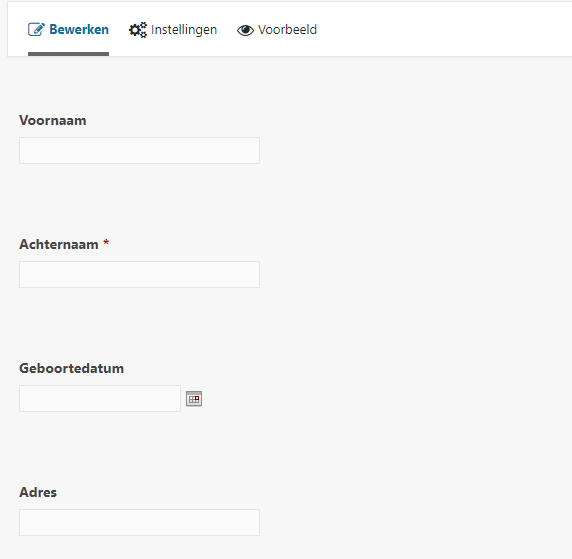Click the gears icon beside Instellingen
Image resolution: width=572 pixels, height=559 pixels.
(138, 30)
